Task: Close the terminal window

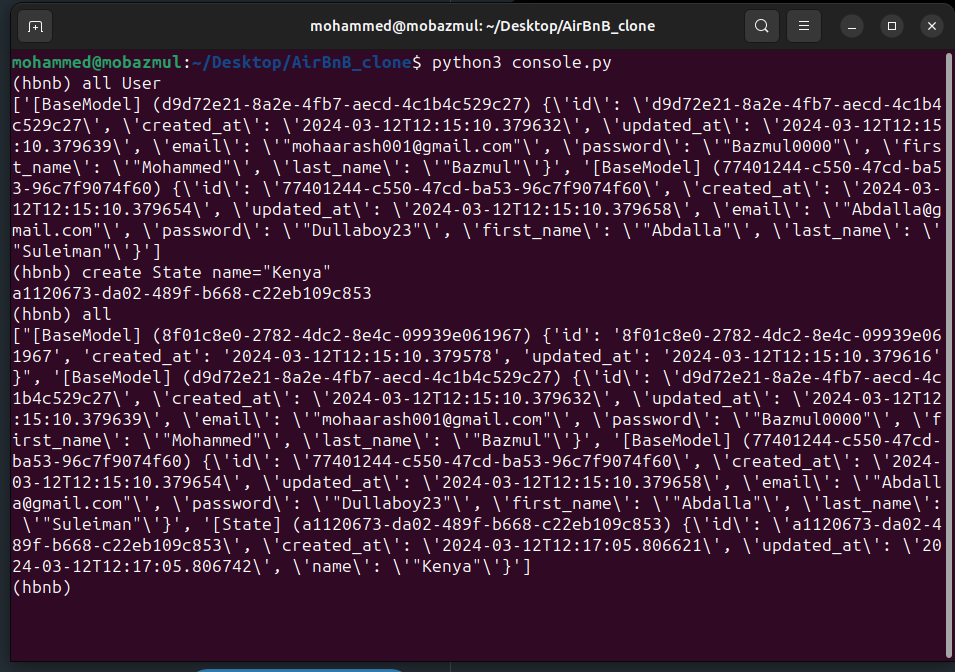Action: [x=932, y=26]
